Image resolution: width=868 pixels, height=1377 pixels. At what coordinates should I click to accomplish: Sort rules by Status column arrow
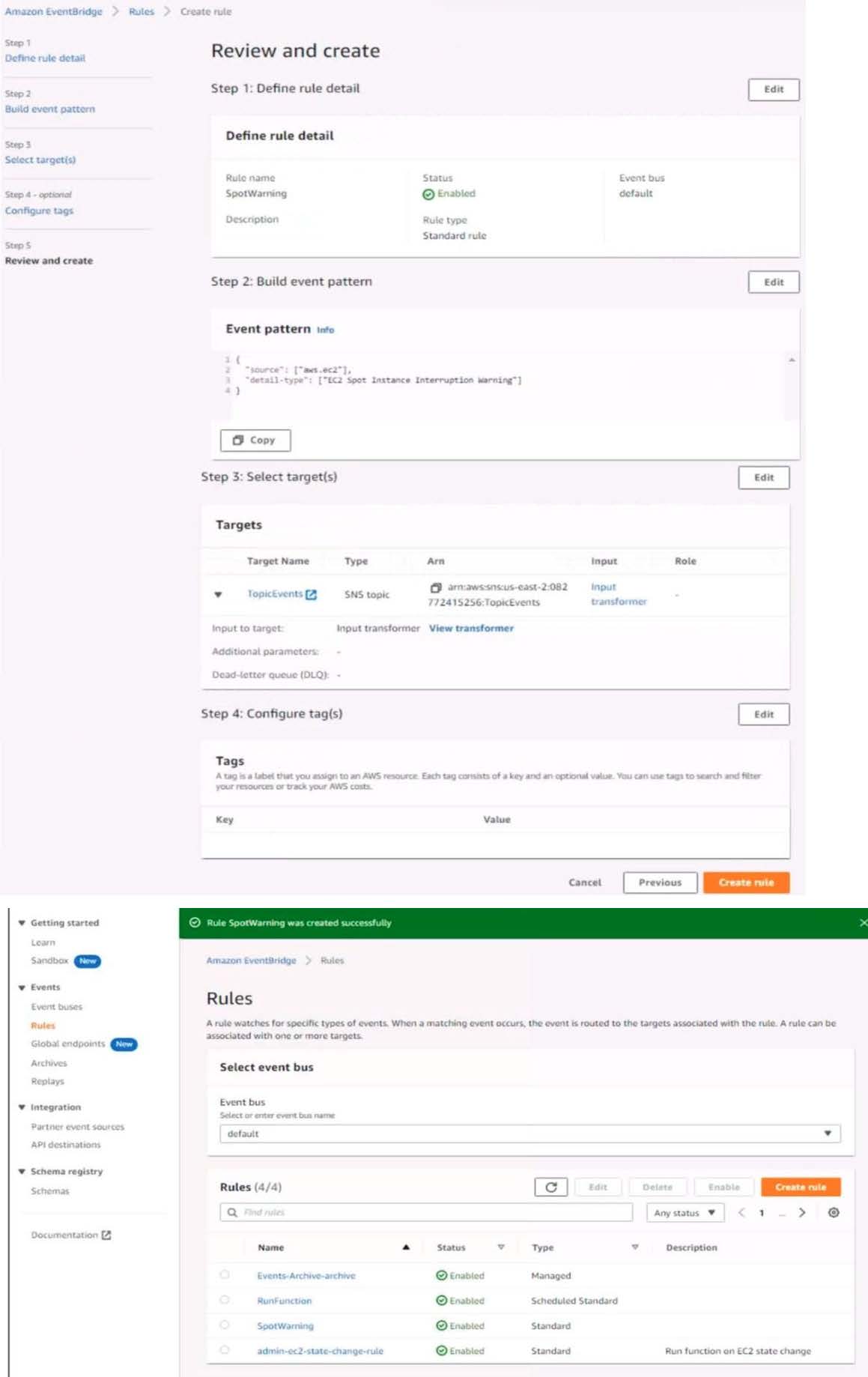[501, 1247]
